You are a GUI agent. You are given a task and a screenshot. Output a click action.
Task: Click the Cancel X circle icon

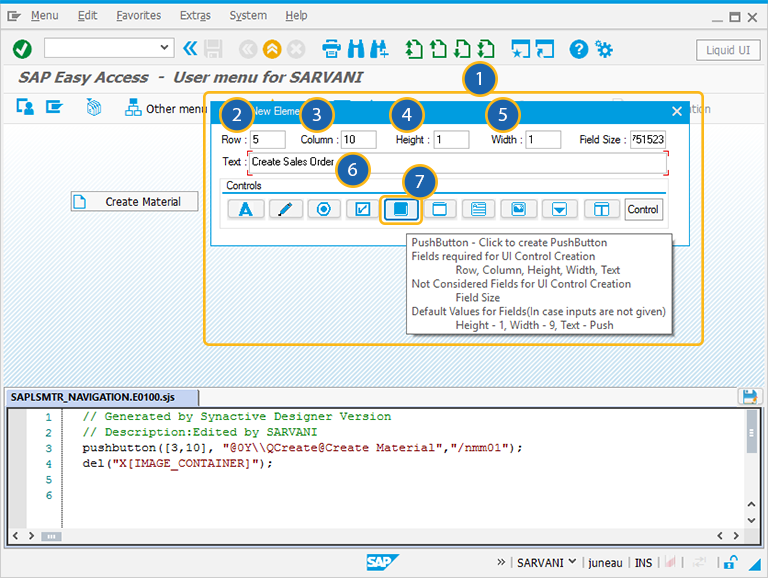click(x=296, y=49)
